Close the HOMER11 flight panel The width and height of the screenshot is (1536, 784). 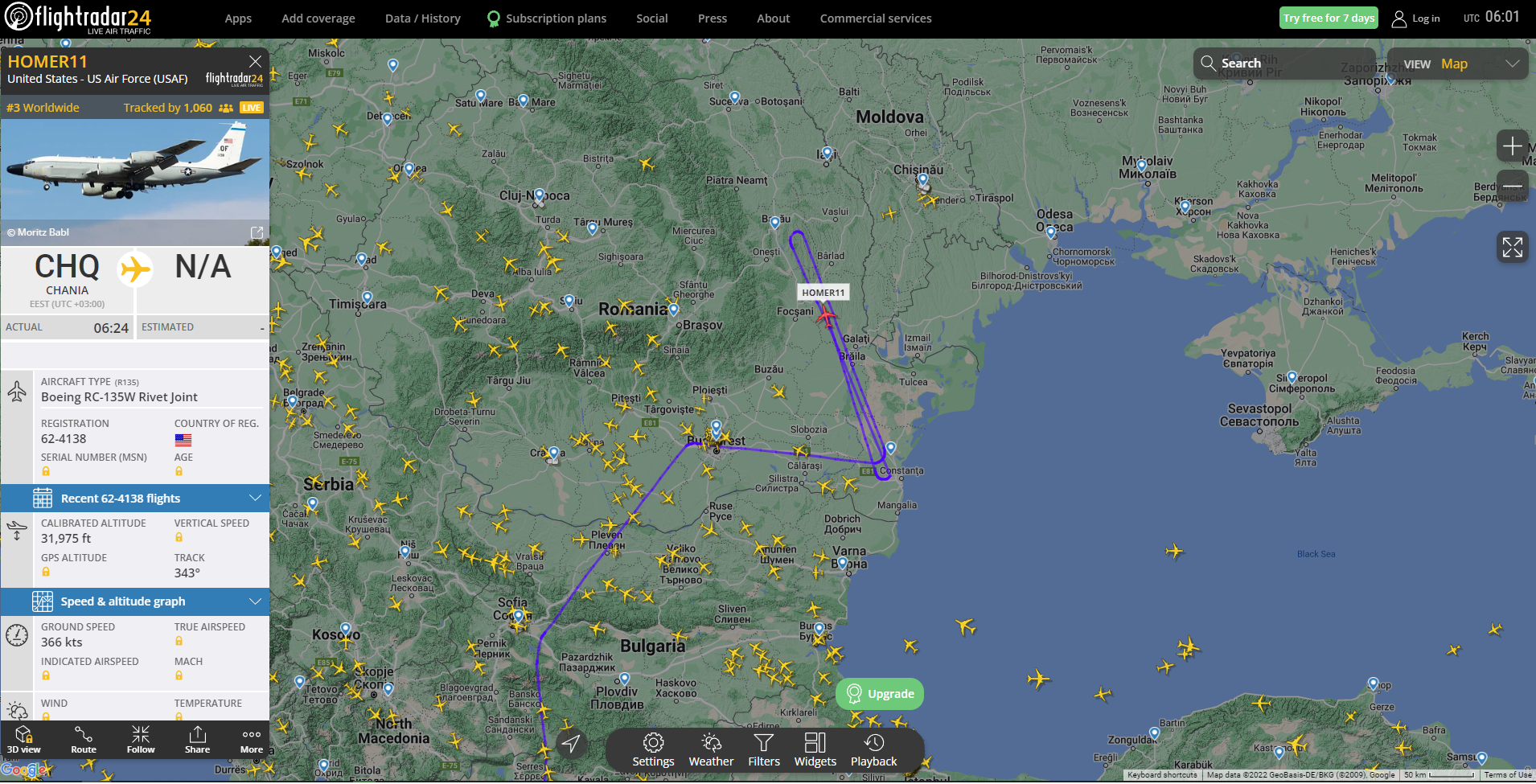coord(255,61)
